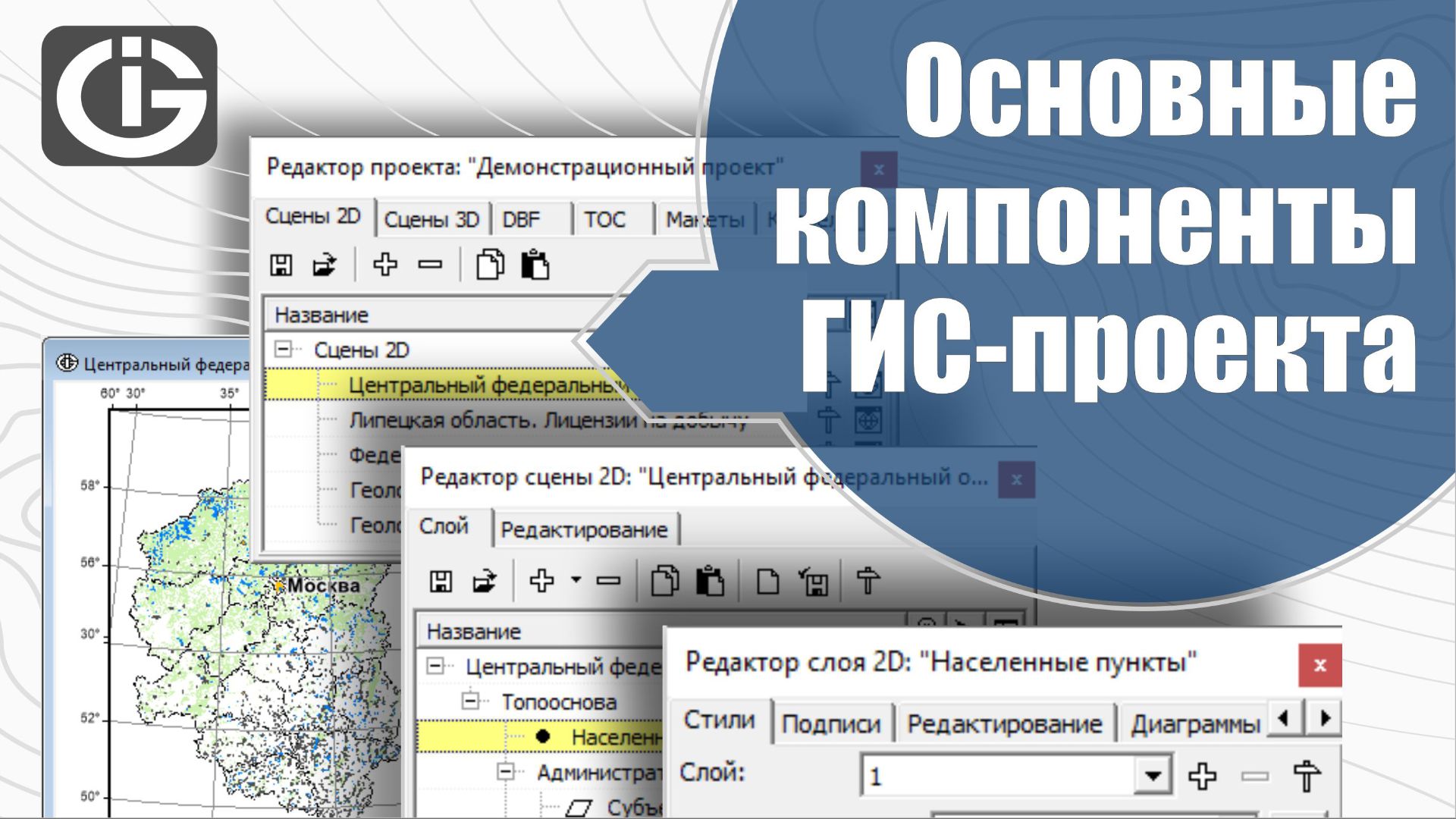The image size is (1456, 819).
Task: Remove style minus icon in layer editor
Action: [x=1255, y=776]
